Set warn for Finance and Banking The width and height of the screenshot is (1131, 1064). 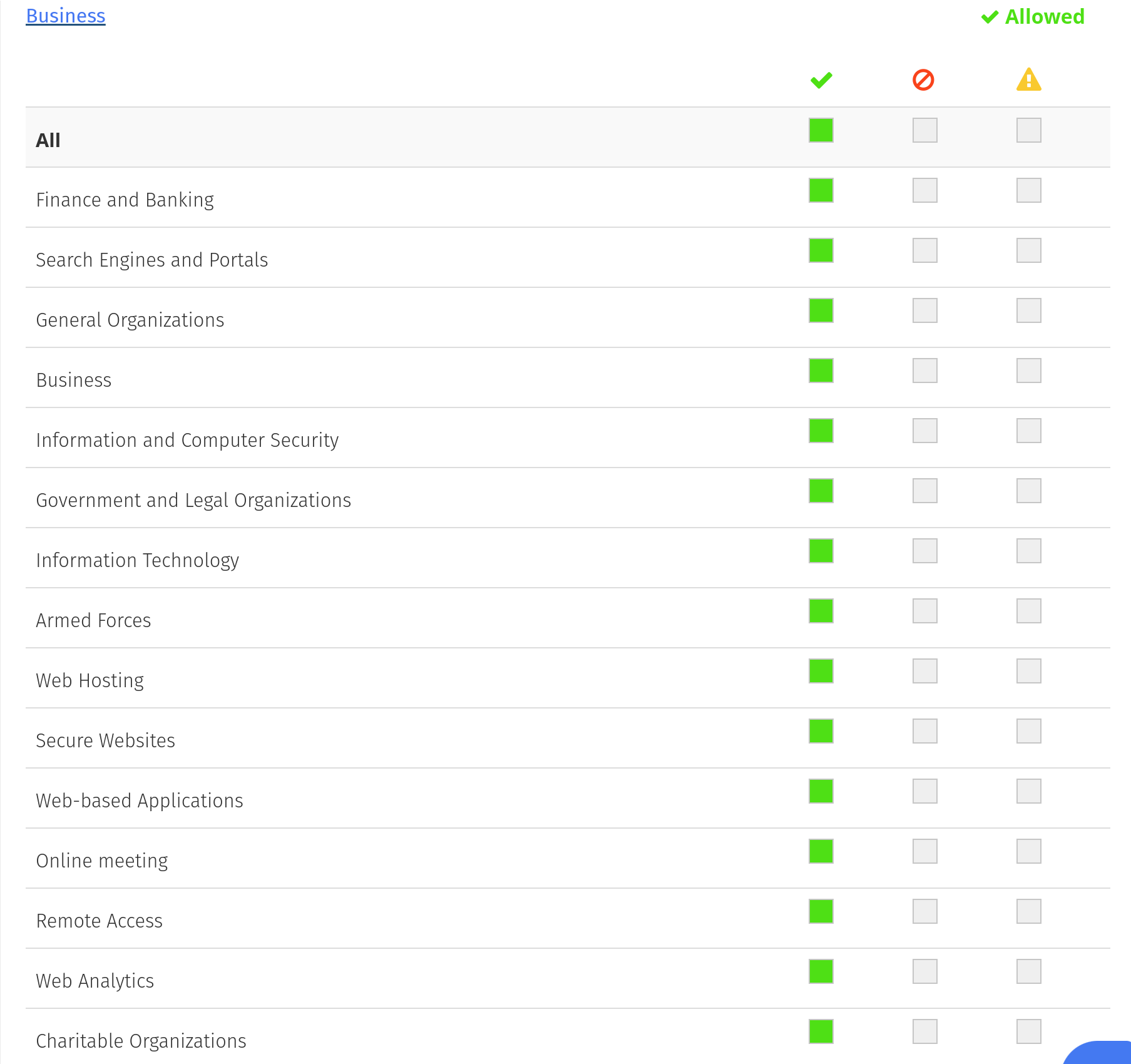[1029, 190]
